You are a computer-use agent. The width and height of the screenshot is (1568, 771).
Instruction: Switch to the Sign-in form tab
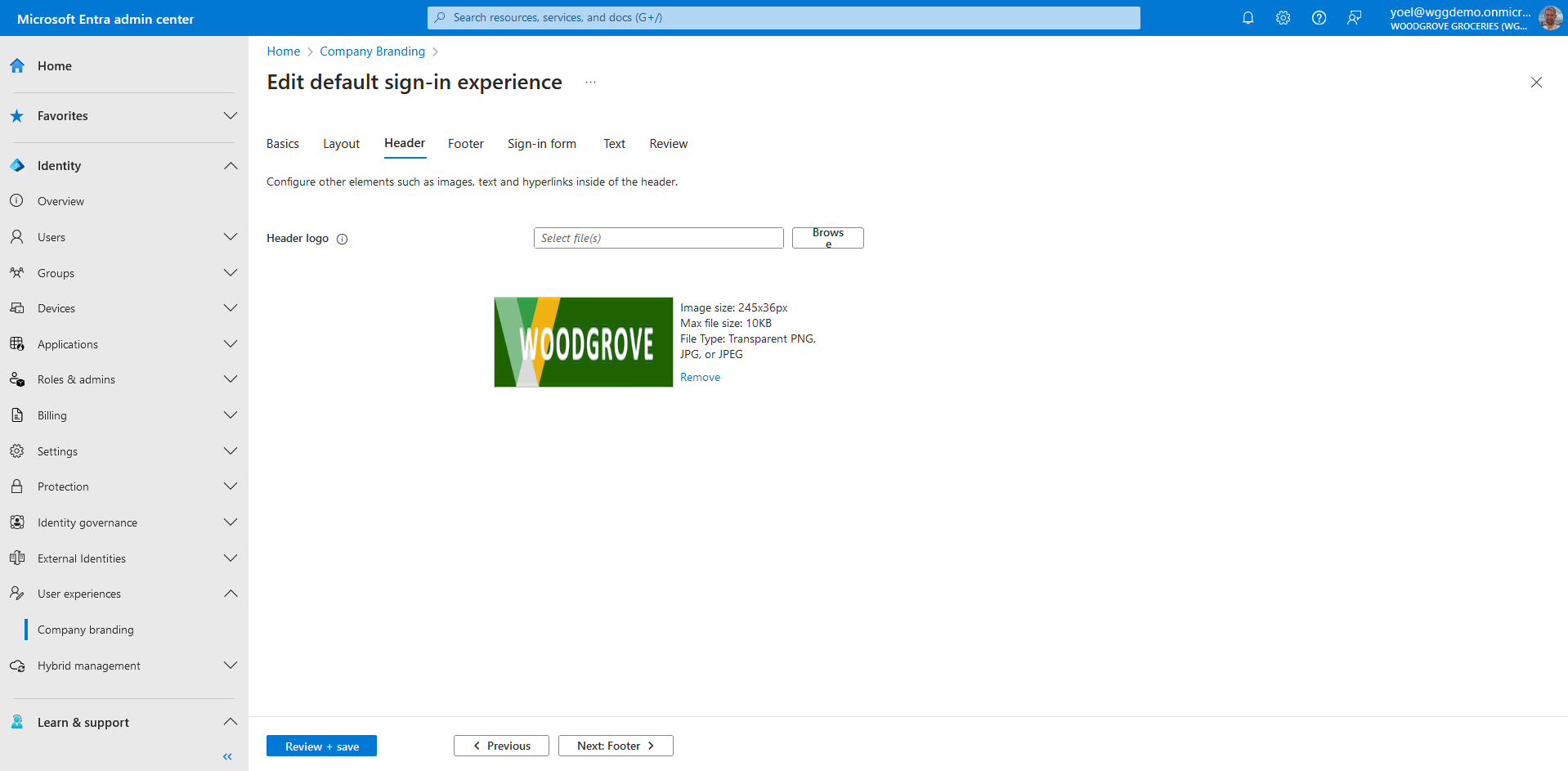tap(541, 144)
